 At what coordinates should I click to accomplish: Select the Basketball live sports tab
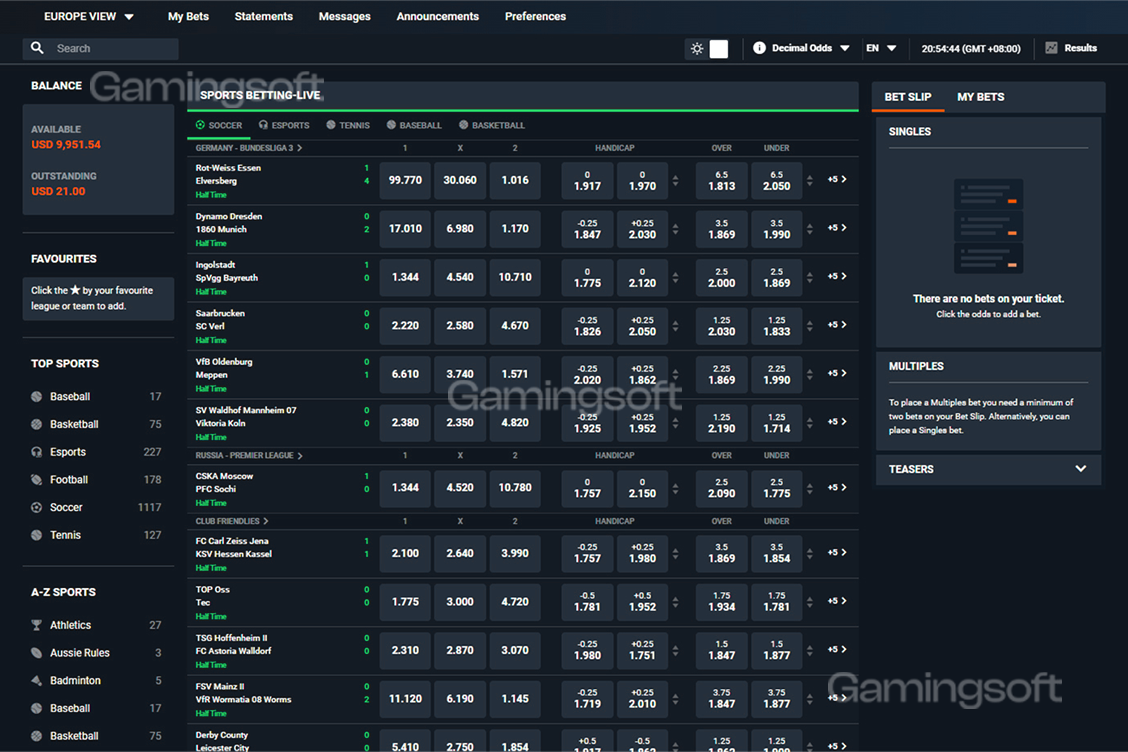(491, 126)
